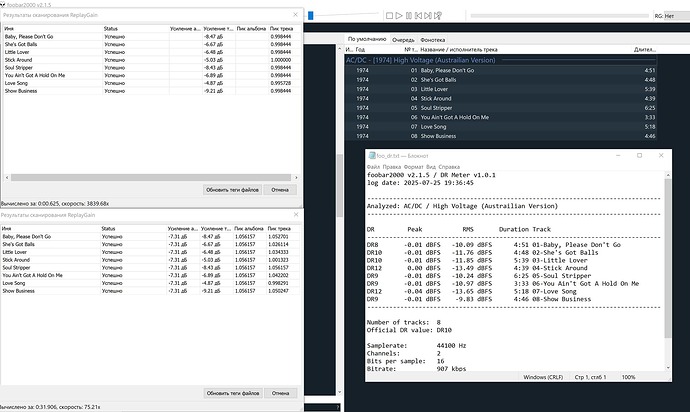This screenshot has width=690, height=412.
Task: Select Soul Stripper row in lower ReplayGain list
Action: pos(150,268)
